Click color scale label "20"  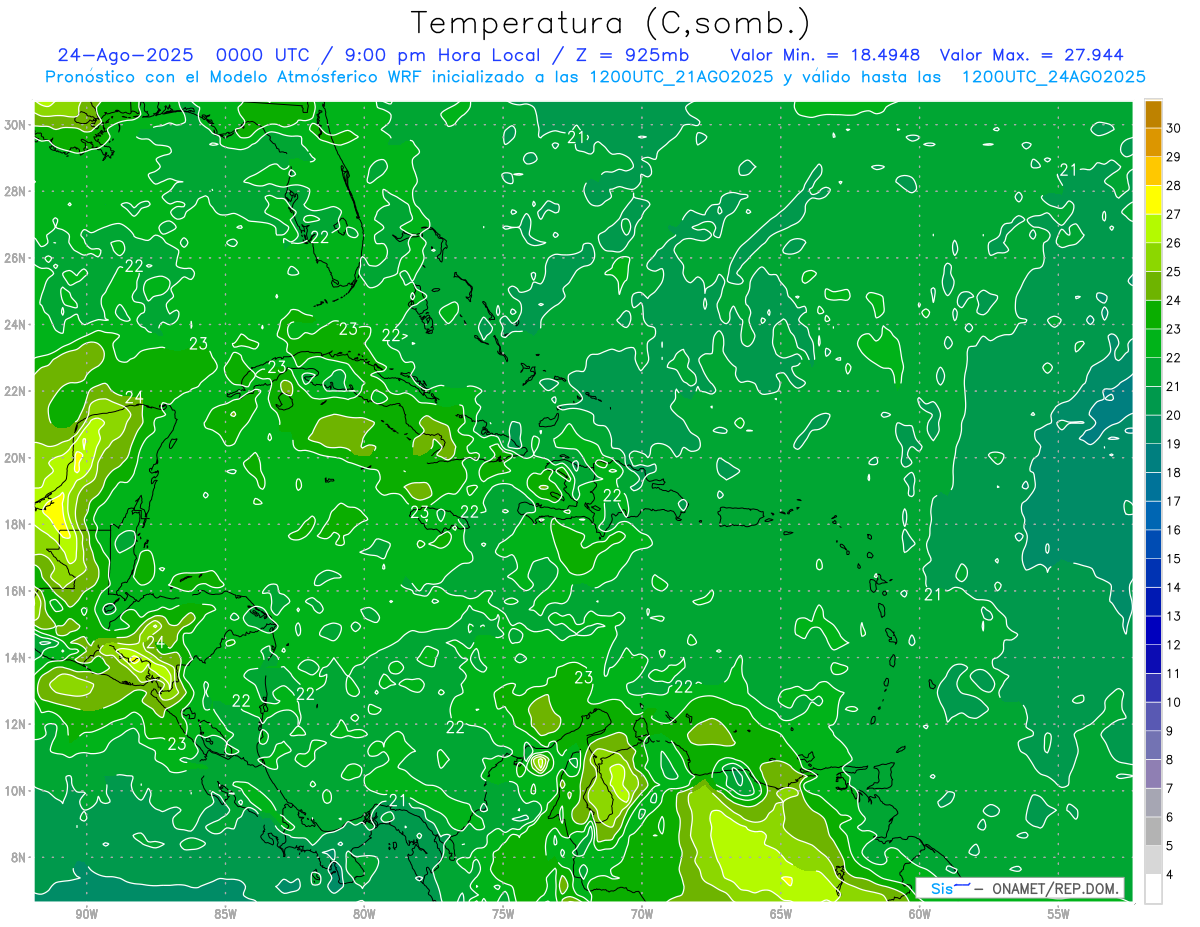pyautogui.click(x=1174, y=415)
